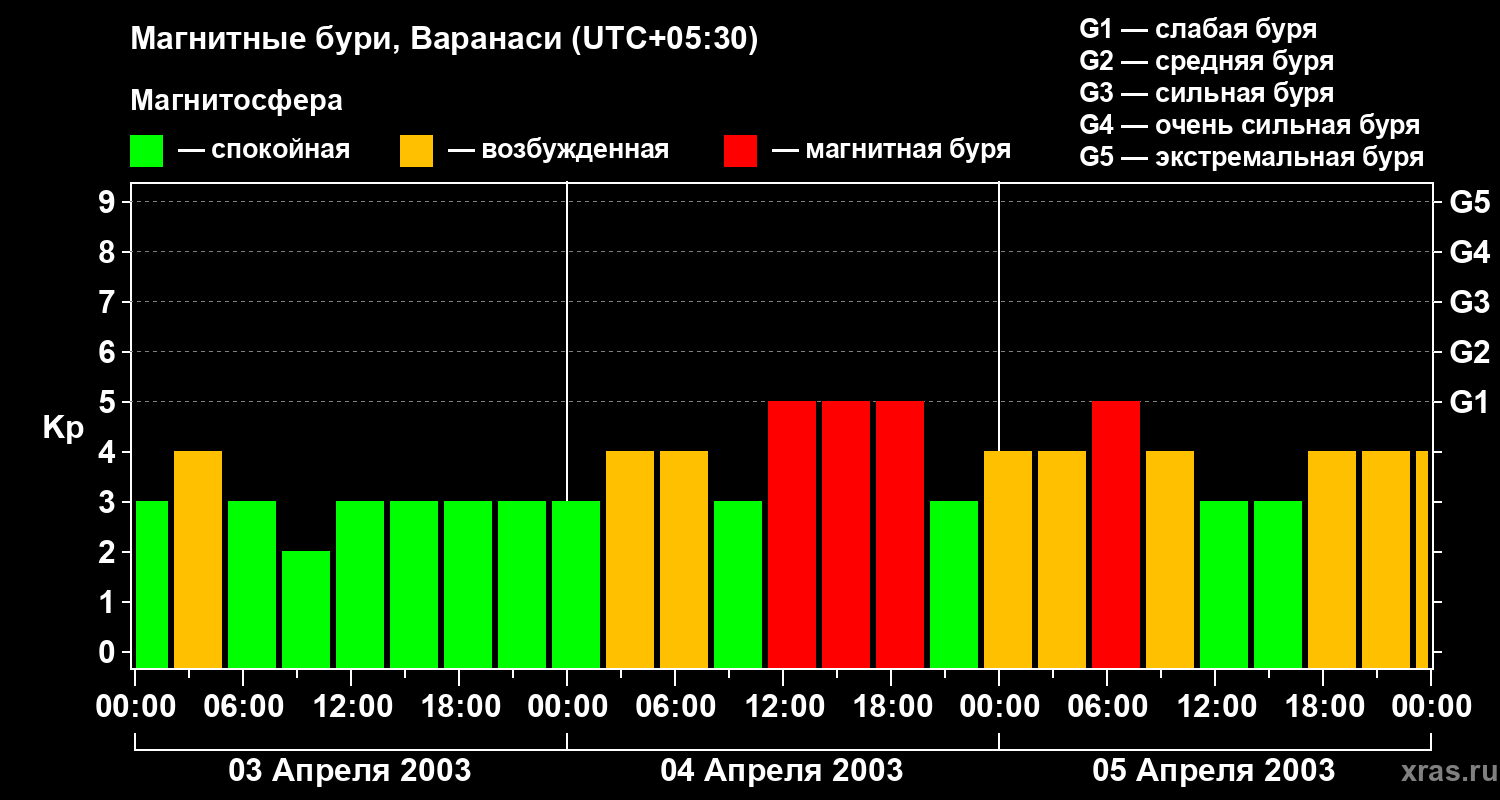Image resolution: width=1500 pixels, height=800 pixels.
Task: Click the '— спокойная' legend label
Action: pyautogui.click(x=264, y=150)
